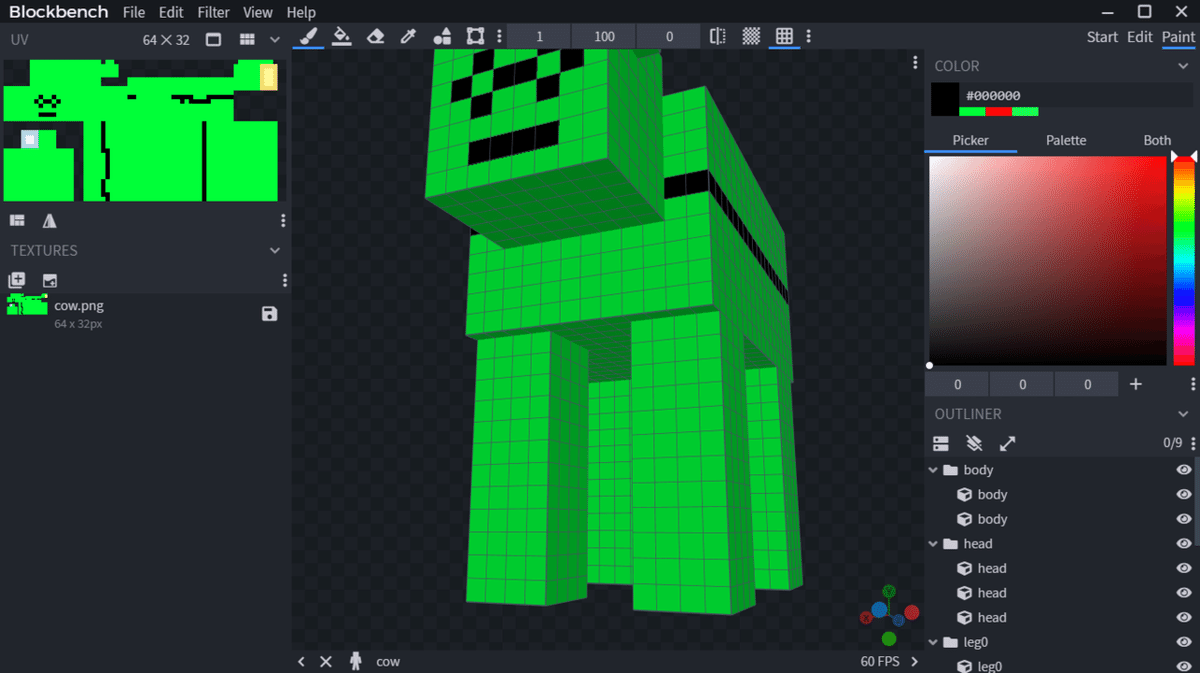This screenshot has height=673, width=1200.
Task: Collapse the body group in the Outliner
Action: (933, 469)
